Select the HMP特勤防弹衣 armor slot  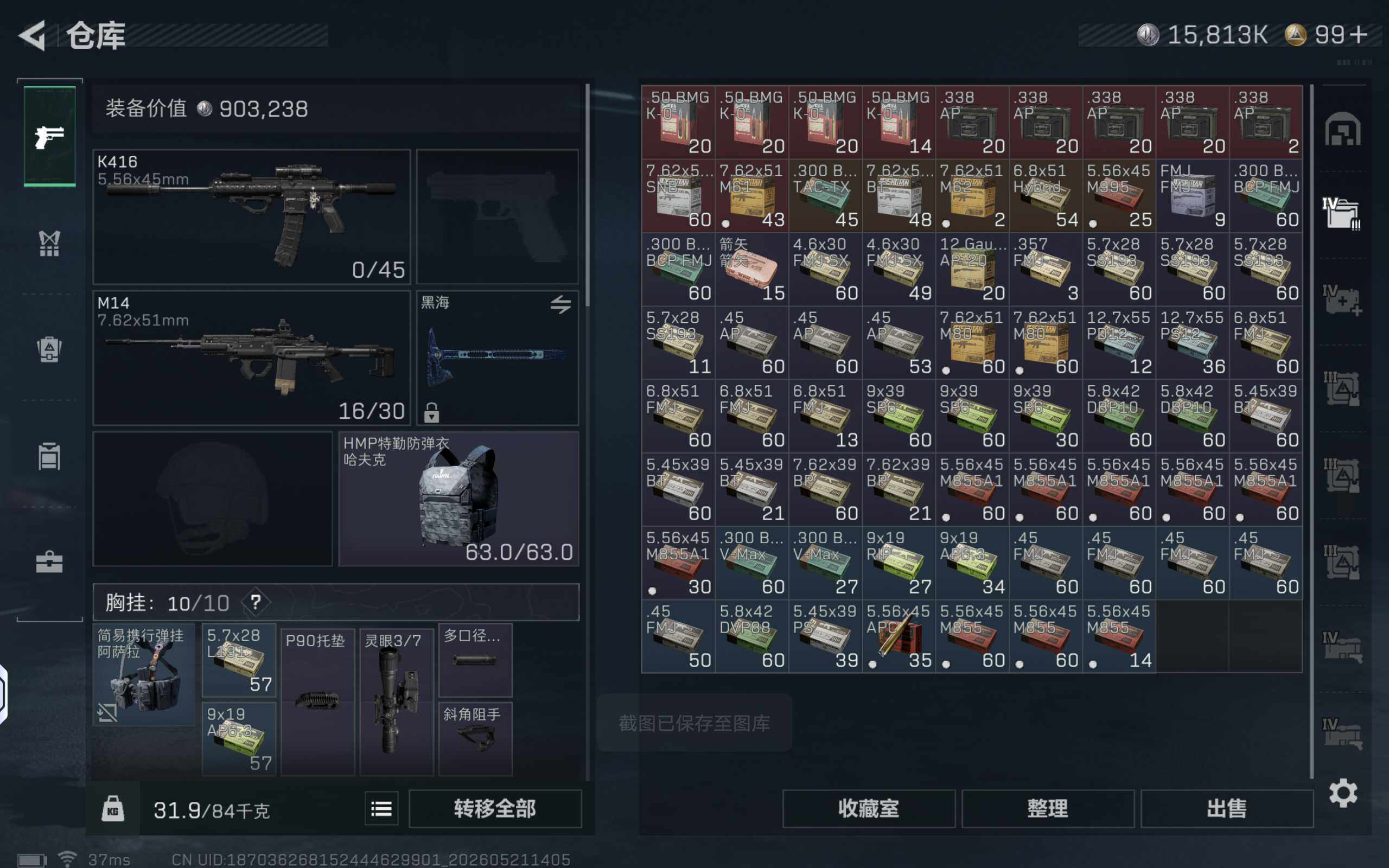458,499
